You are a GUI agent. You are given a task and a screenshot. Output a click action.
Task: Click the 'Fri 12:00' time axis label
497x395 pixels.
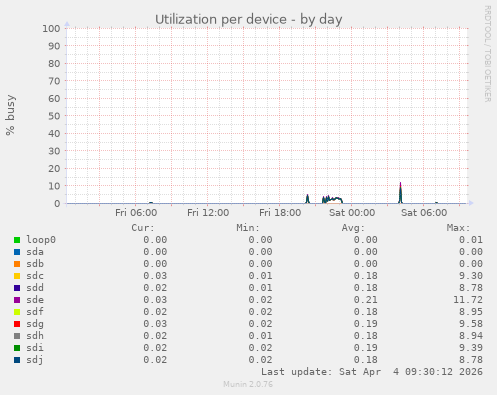[208, 213]
